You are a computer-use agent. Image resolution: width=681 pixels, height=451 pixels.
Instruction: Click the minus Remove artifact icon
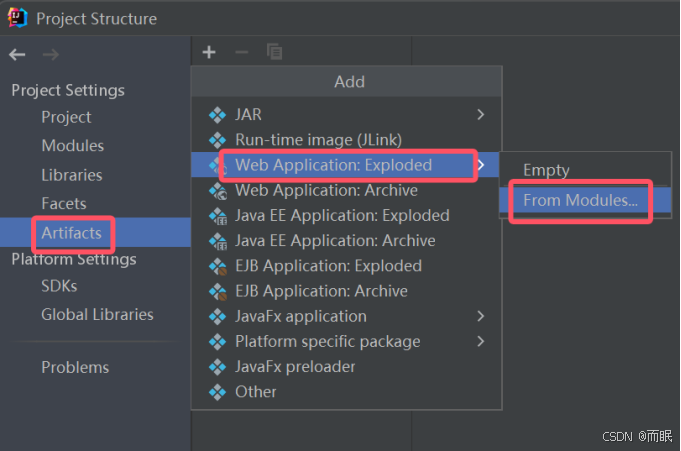tap(241, 53)
